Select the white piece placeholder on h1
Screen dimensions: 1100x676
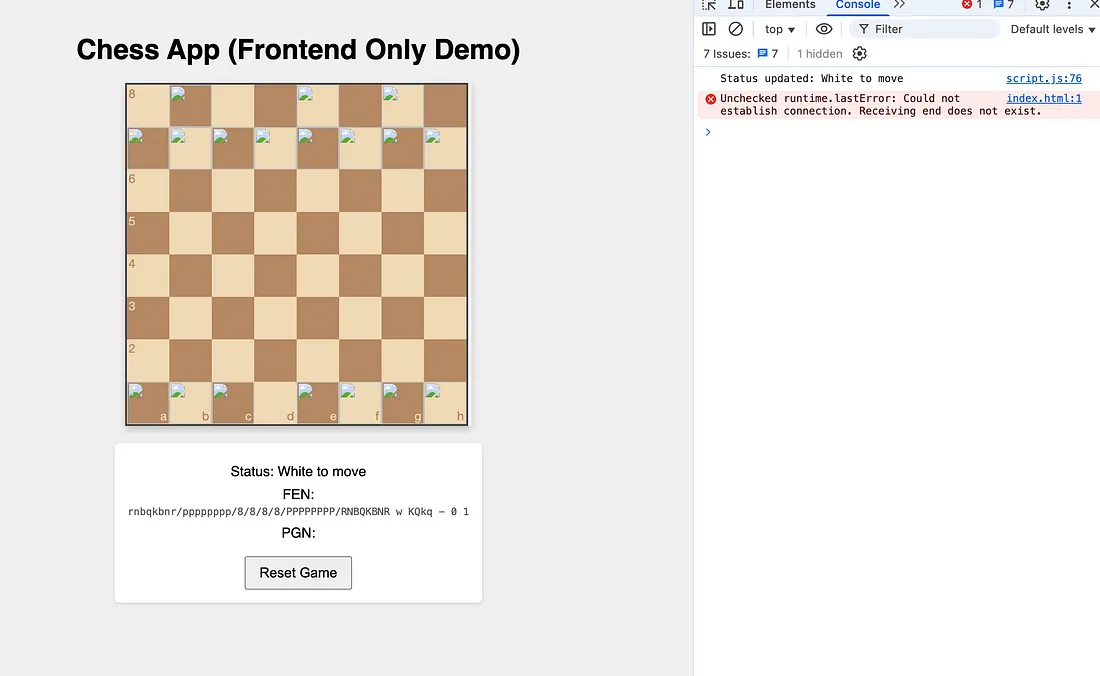(x=445, y=403)
